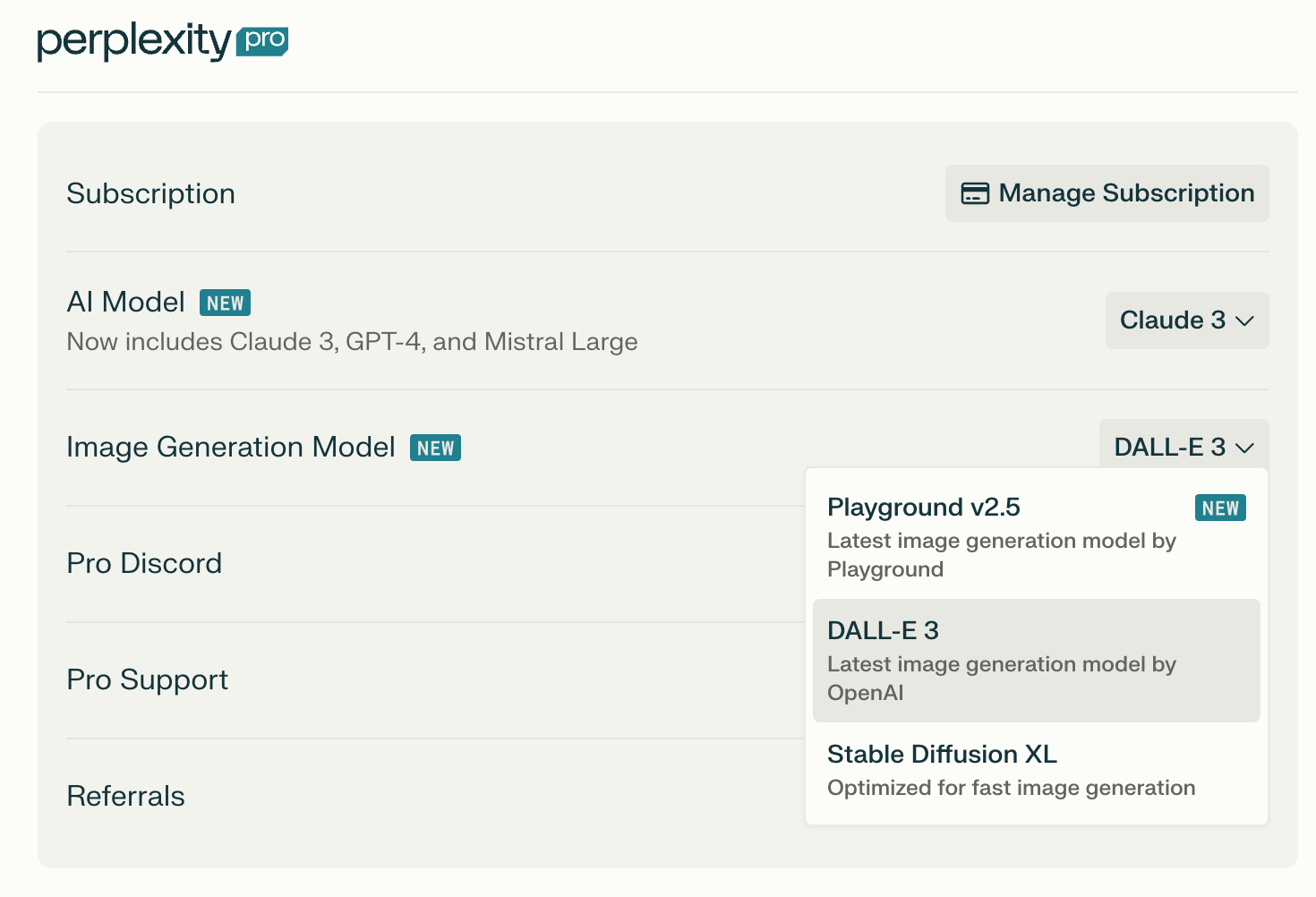Click the chevron arrow next to Claude 3
This screenshot has width=1316, height=897.
click(x=1244, y=321)
